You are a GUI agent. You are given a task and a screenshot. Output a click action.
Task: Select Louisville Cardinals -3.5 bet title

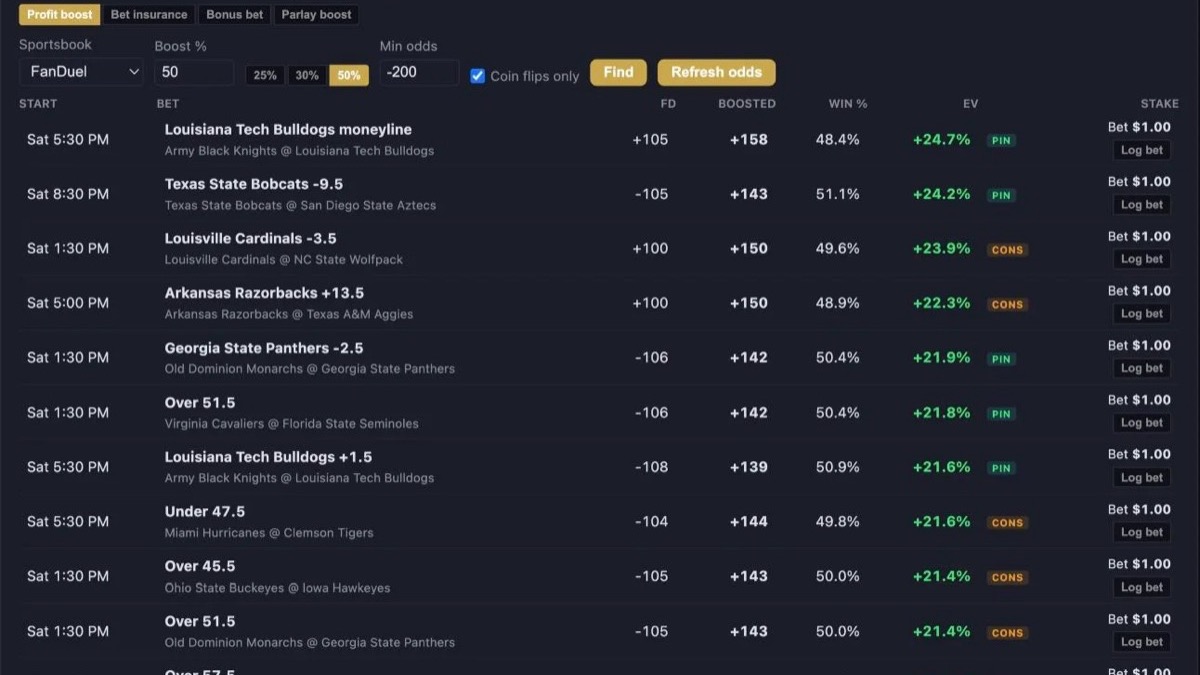tap(250, 239)
